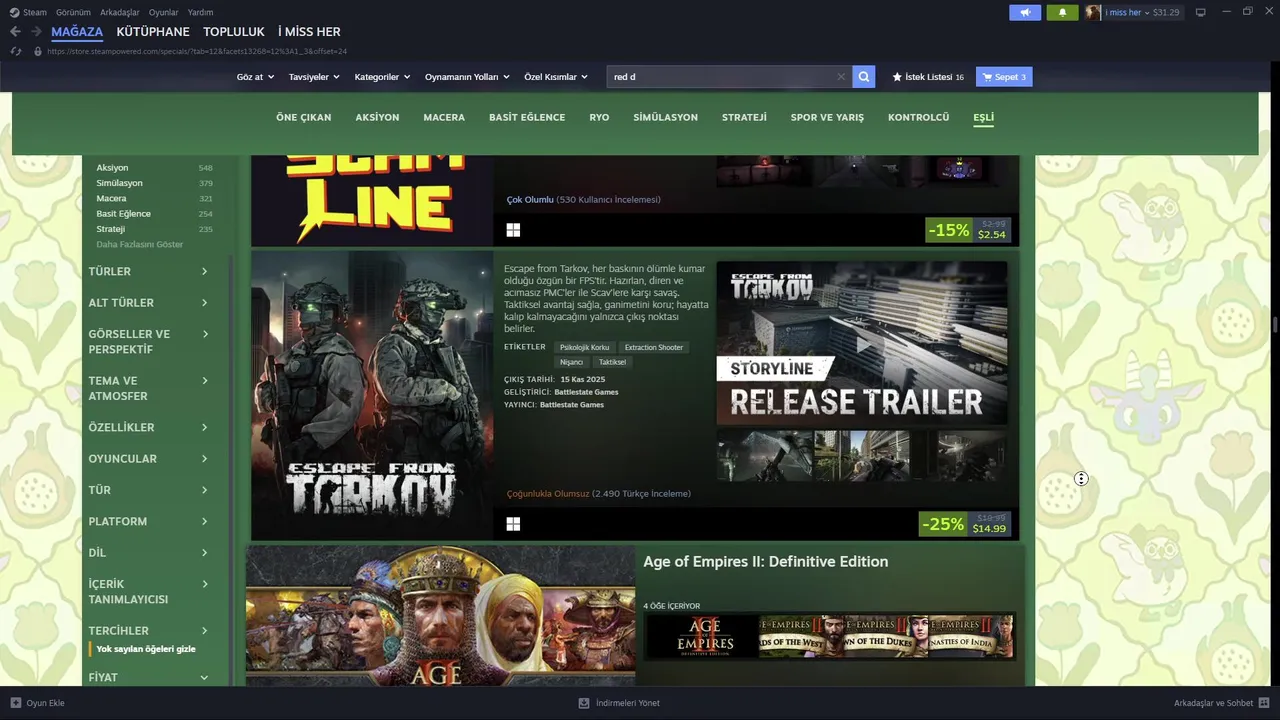Click the page vertical scrollbar
This screenshot has height=720, width=1280.
click(1274, 325)
